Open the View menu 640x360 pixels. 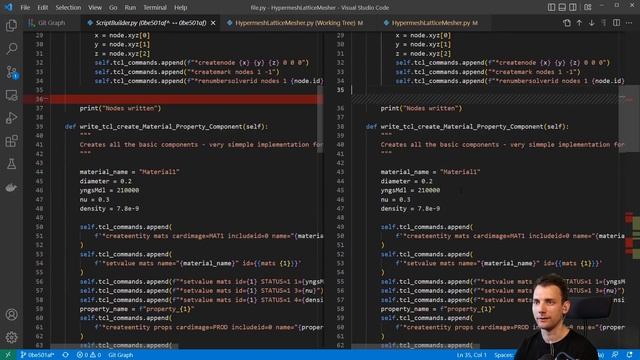tap(95, 7)
